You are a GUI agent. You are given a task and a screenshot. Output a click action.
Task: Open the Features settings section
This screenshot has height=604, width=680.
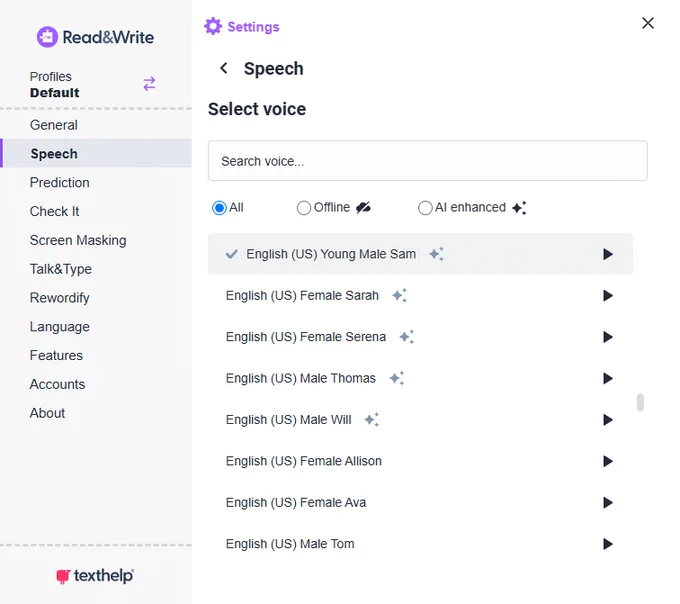pyautogui.click(x=96, y=356)
